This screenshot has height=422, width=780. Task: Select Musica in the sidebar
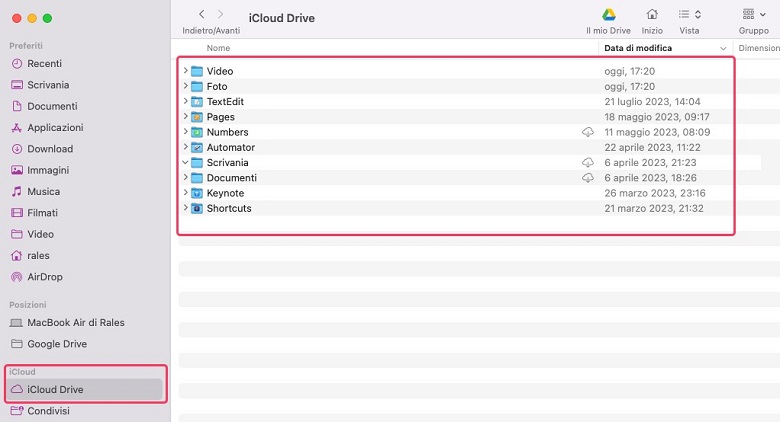click(35, 192)
